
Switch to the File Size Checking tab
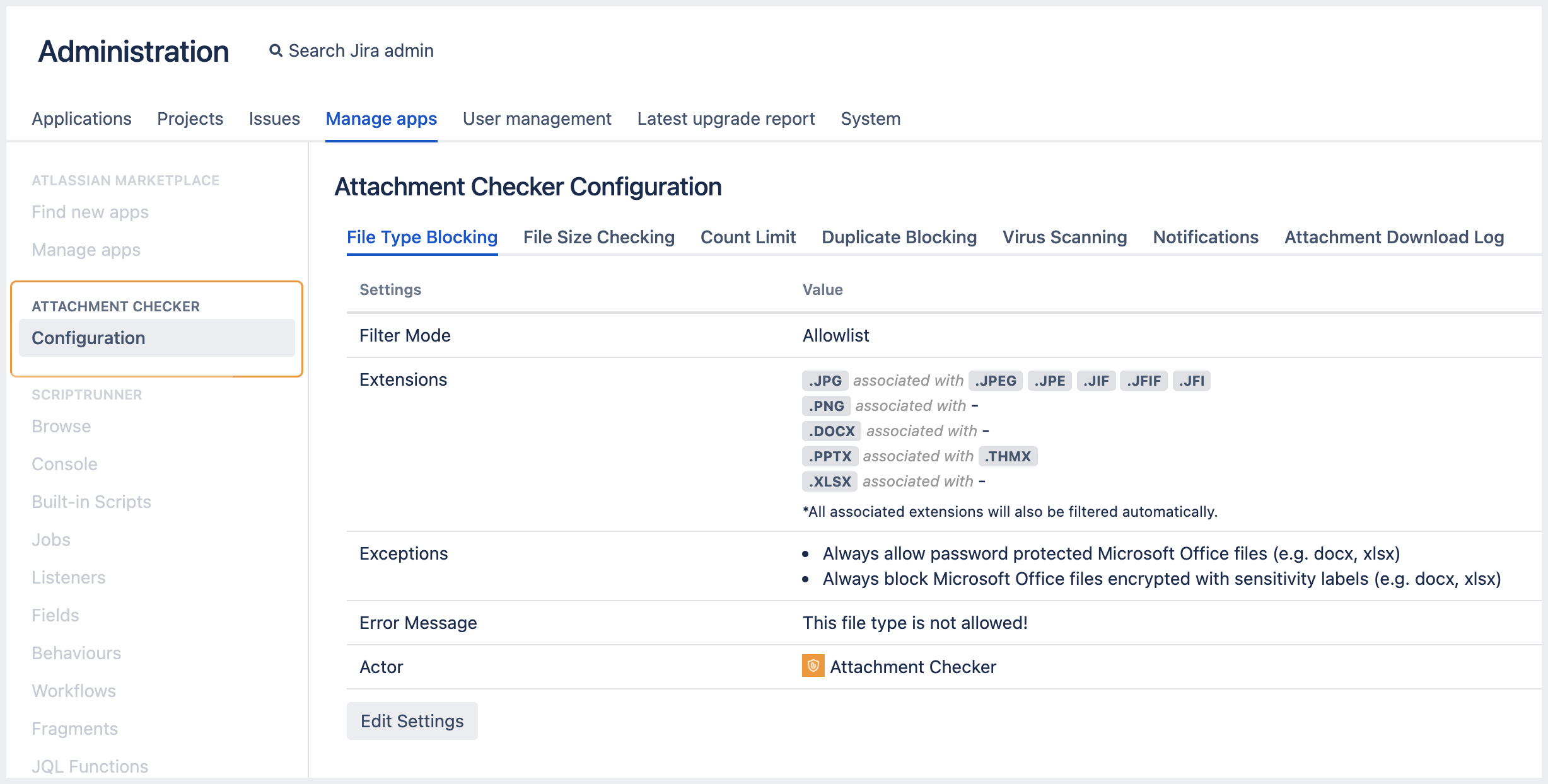coord(598,237)
